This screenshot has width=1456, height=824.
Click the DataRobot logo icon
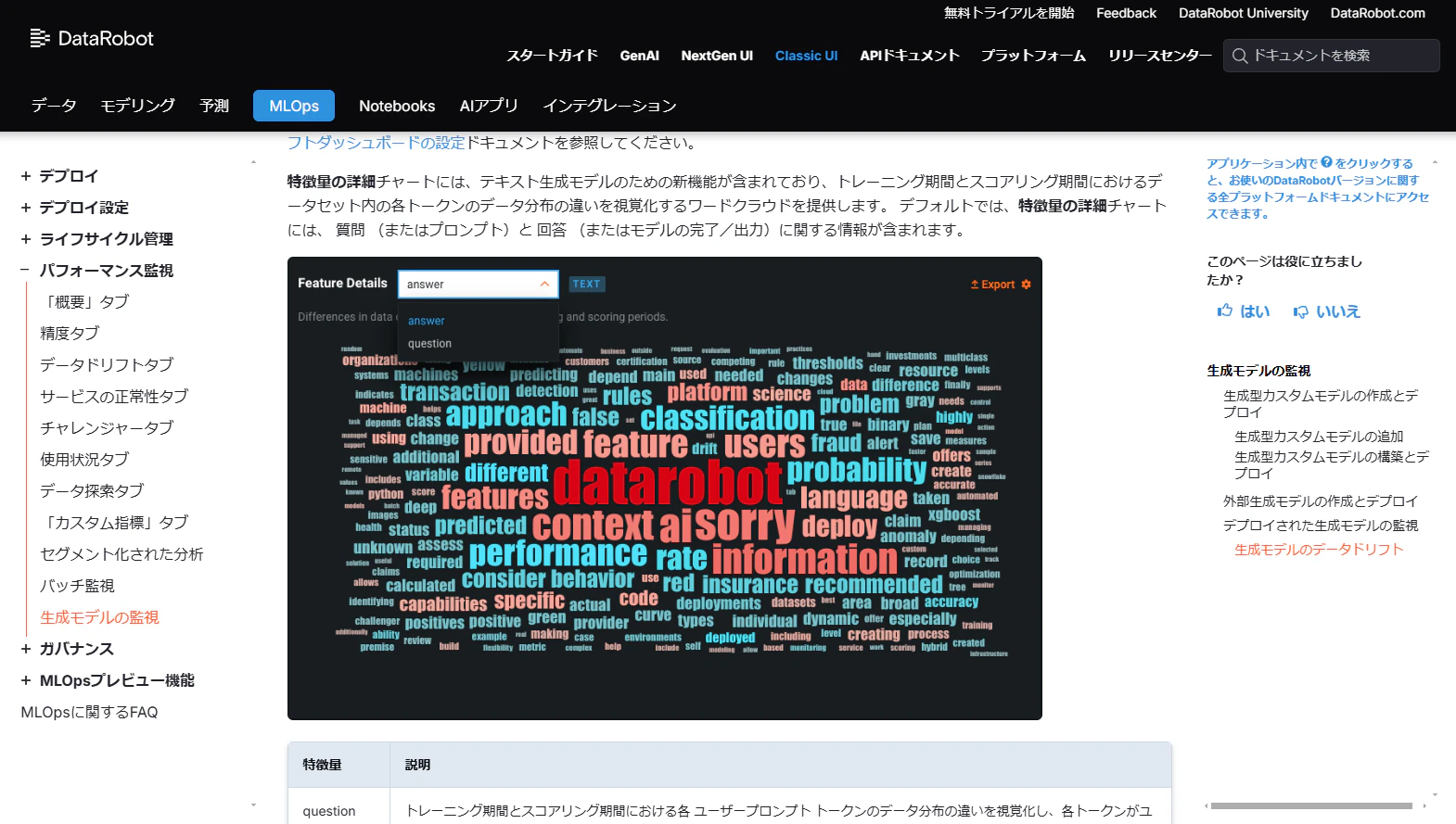[x=40, y=38]
